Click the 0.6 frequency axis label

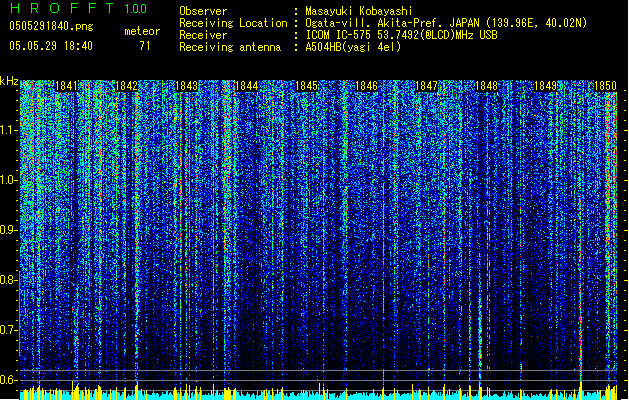[x=9, y=380]
